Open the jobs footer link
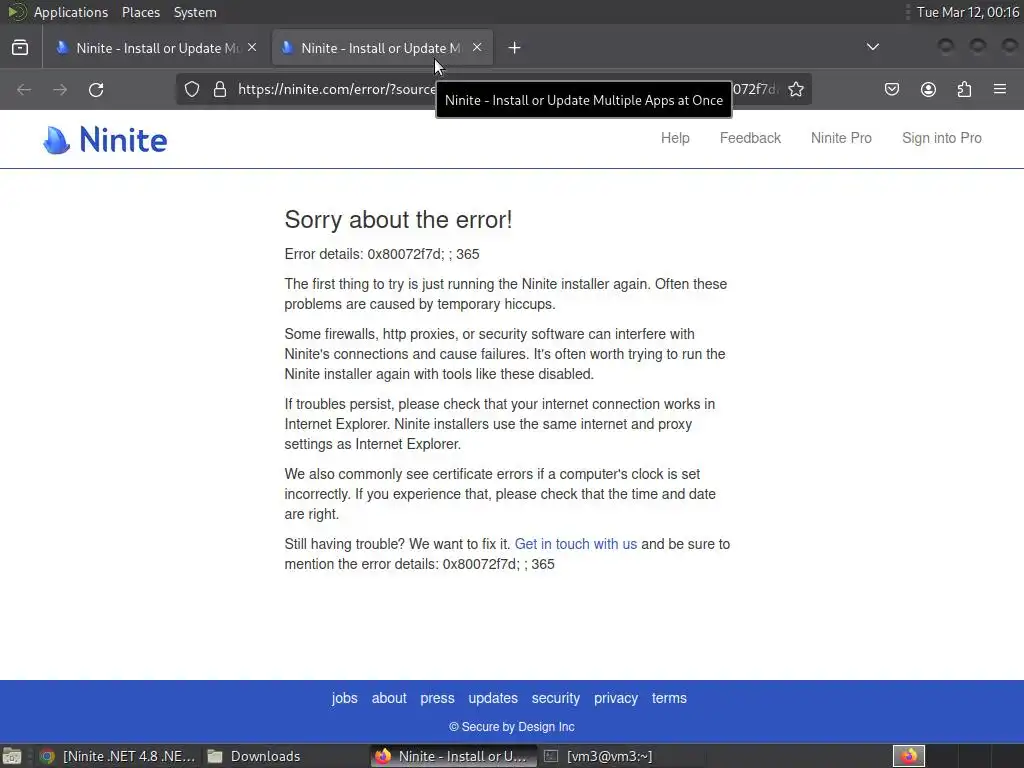Image resolution: width=1024 pixels, height=768 pixels. [x=344, y=698]
